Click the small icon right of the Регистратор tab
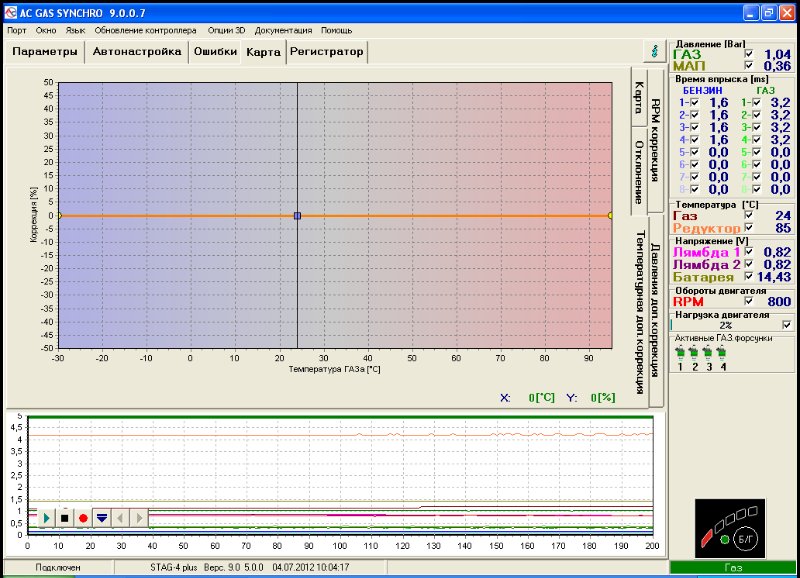The height and width of the screenshot is (578, 800). [654, 49]
